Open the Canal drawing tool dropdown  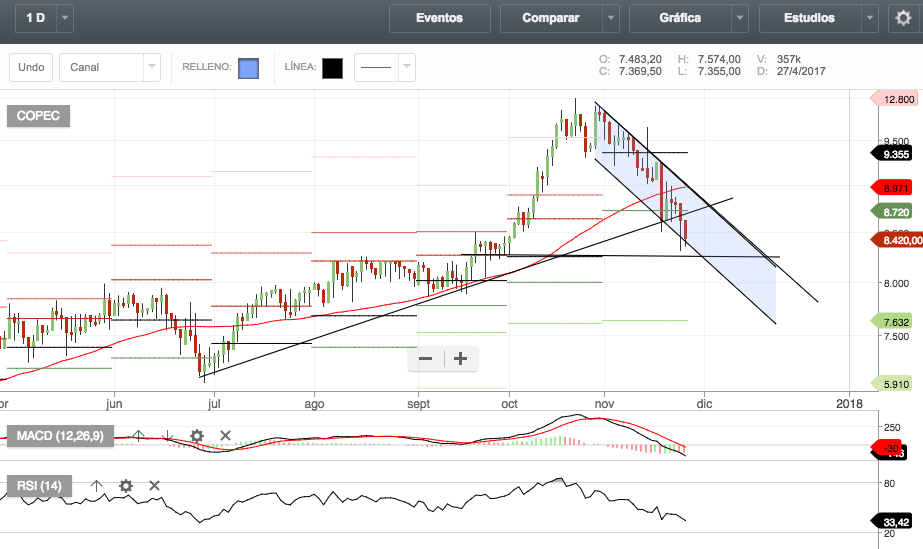152,68
